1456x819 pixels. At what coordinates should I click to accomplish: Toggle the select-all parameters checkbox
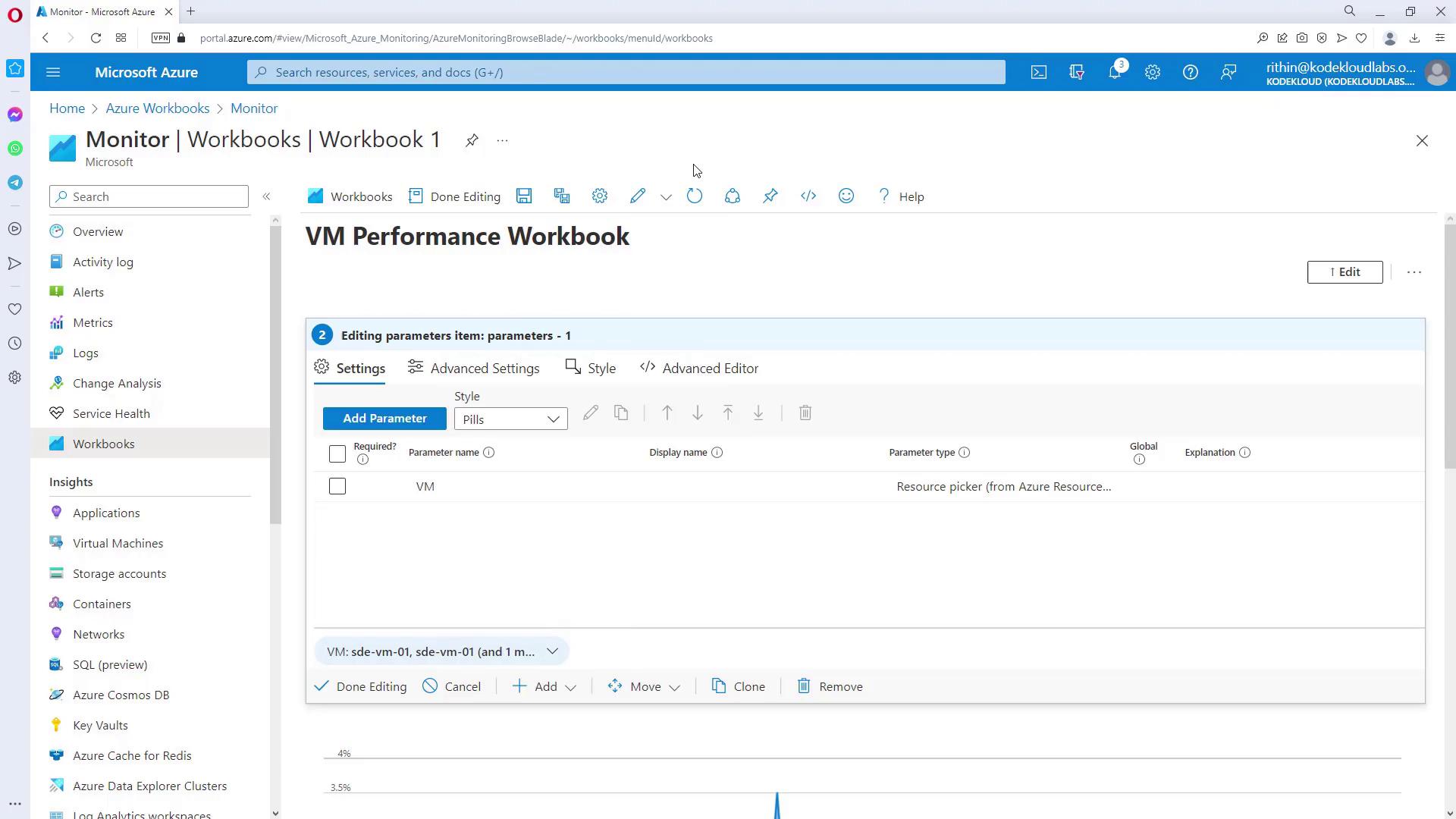337,453
